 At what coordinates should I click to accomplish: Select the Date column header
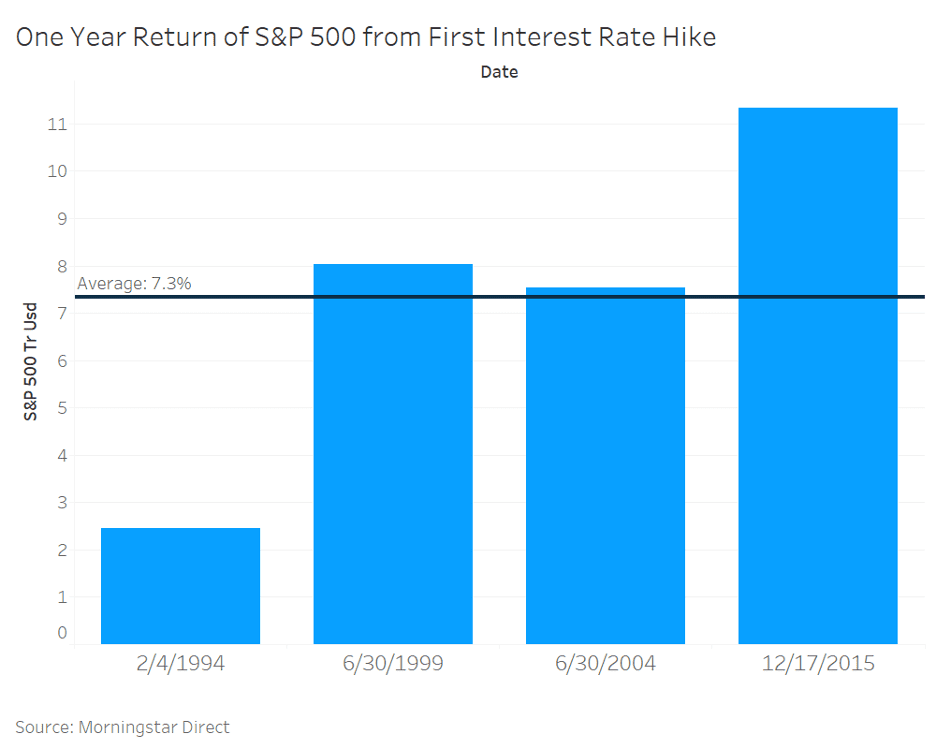click(499, 72)
